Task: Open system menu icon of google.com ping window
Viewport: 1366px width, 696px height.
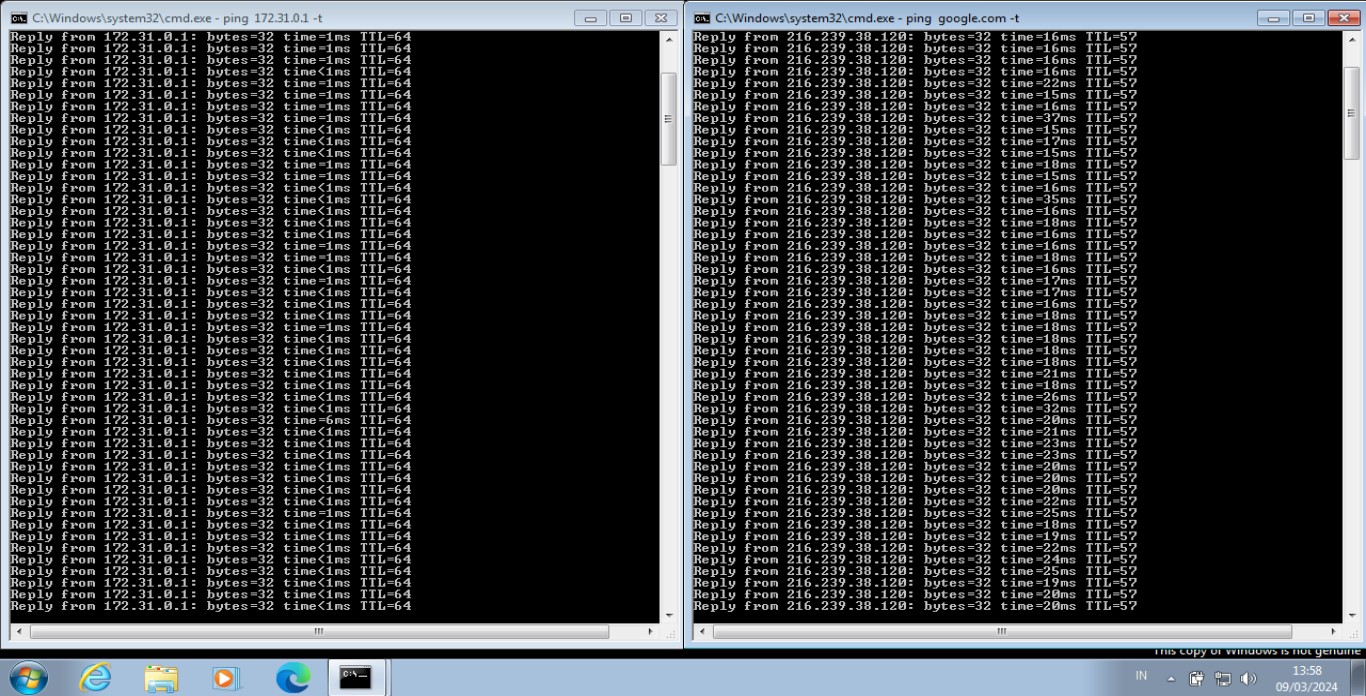Action: [702, 18]
